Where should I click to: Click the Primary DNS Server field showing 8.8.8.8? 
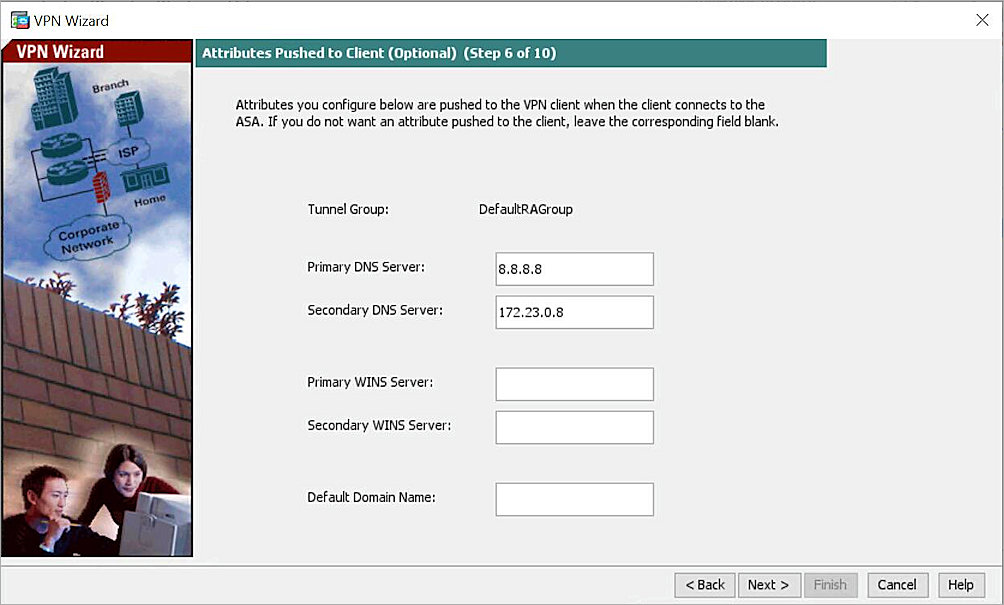[573, 268]
